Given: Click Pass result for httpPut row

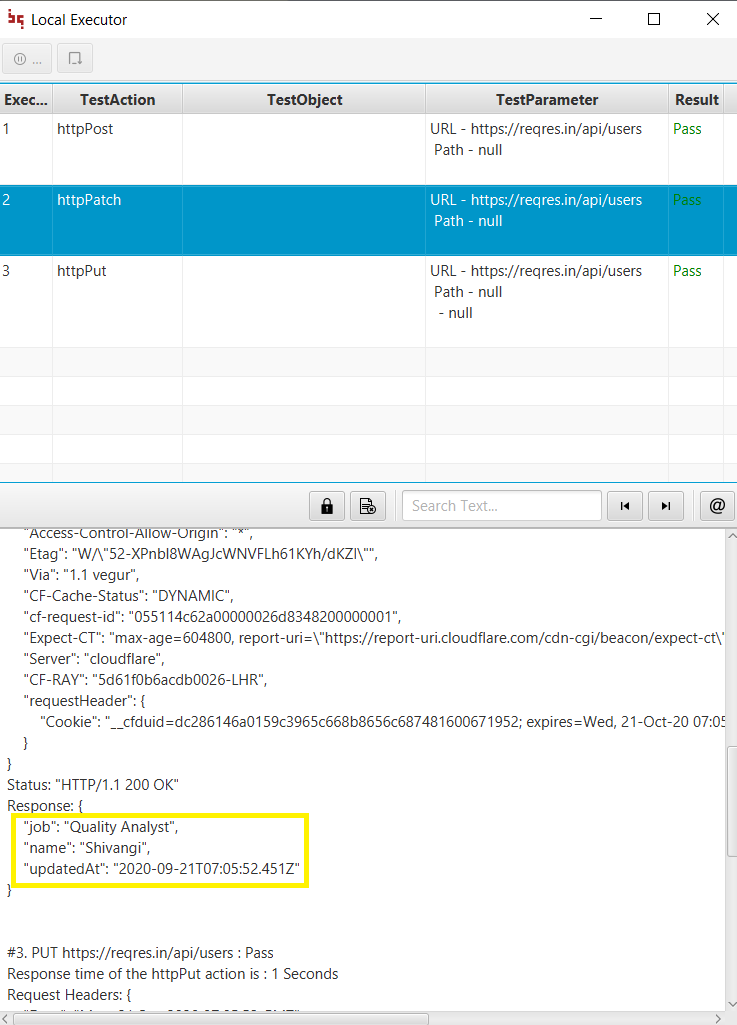Looking at the screenshot, I should 687,271.
